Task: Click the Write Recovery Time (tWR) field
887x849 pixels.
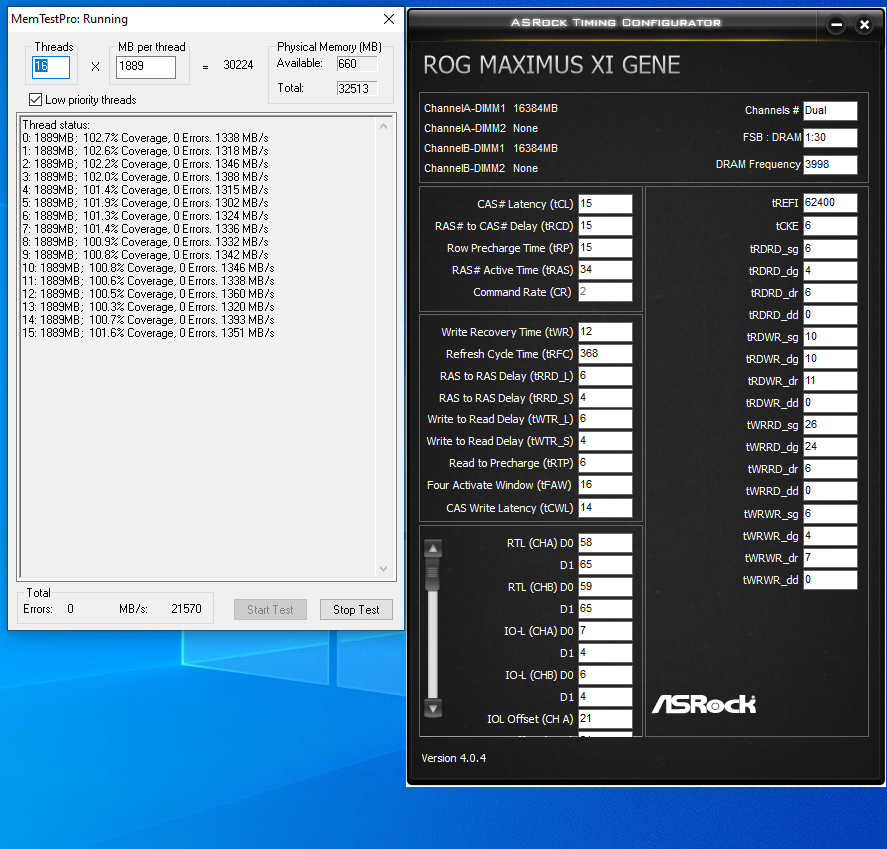Action: click(x=605, y=331)
